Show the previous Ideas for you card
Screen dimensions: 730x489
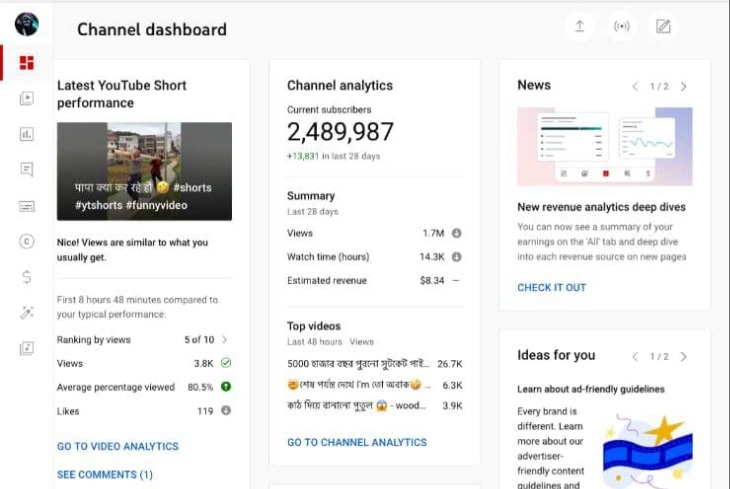pos(635,356)
